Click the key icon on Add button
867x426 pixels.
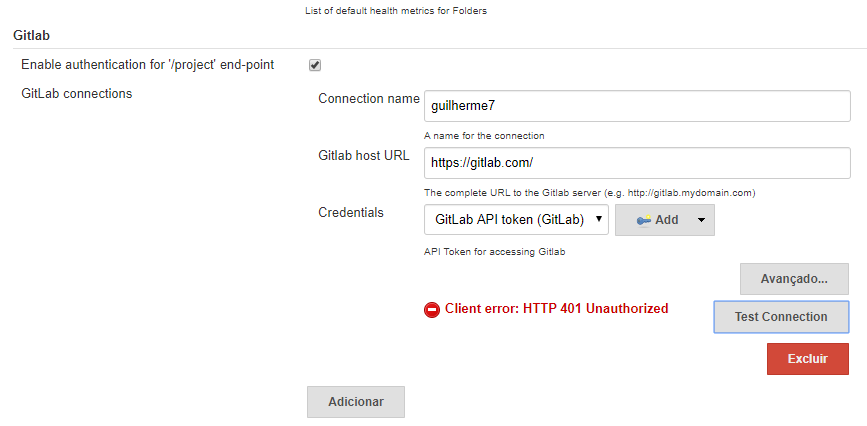coord(643,220)
